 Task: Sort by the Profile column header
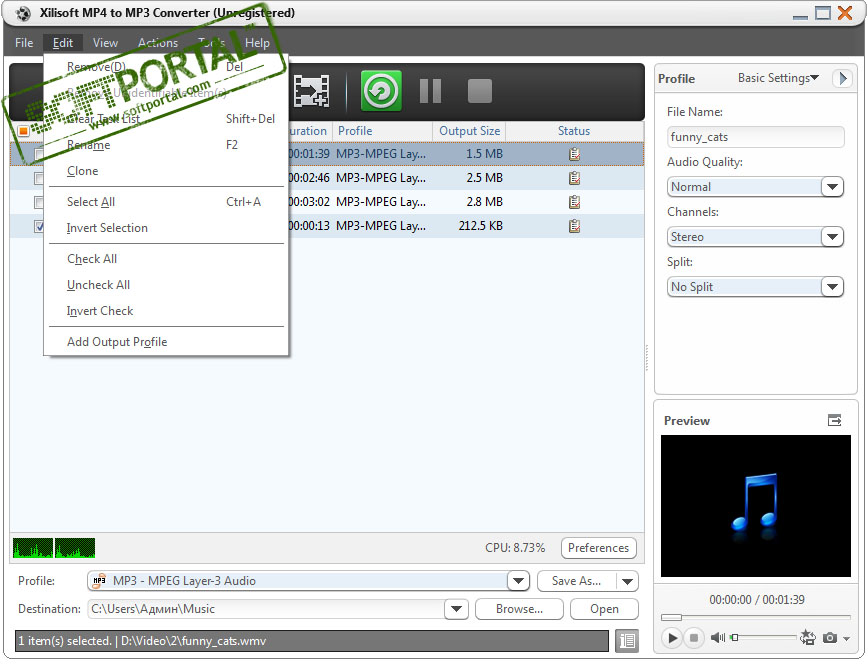(382, 131)
